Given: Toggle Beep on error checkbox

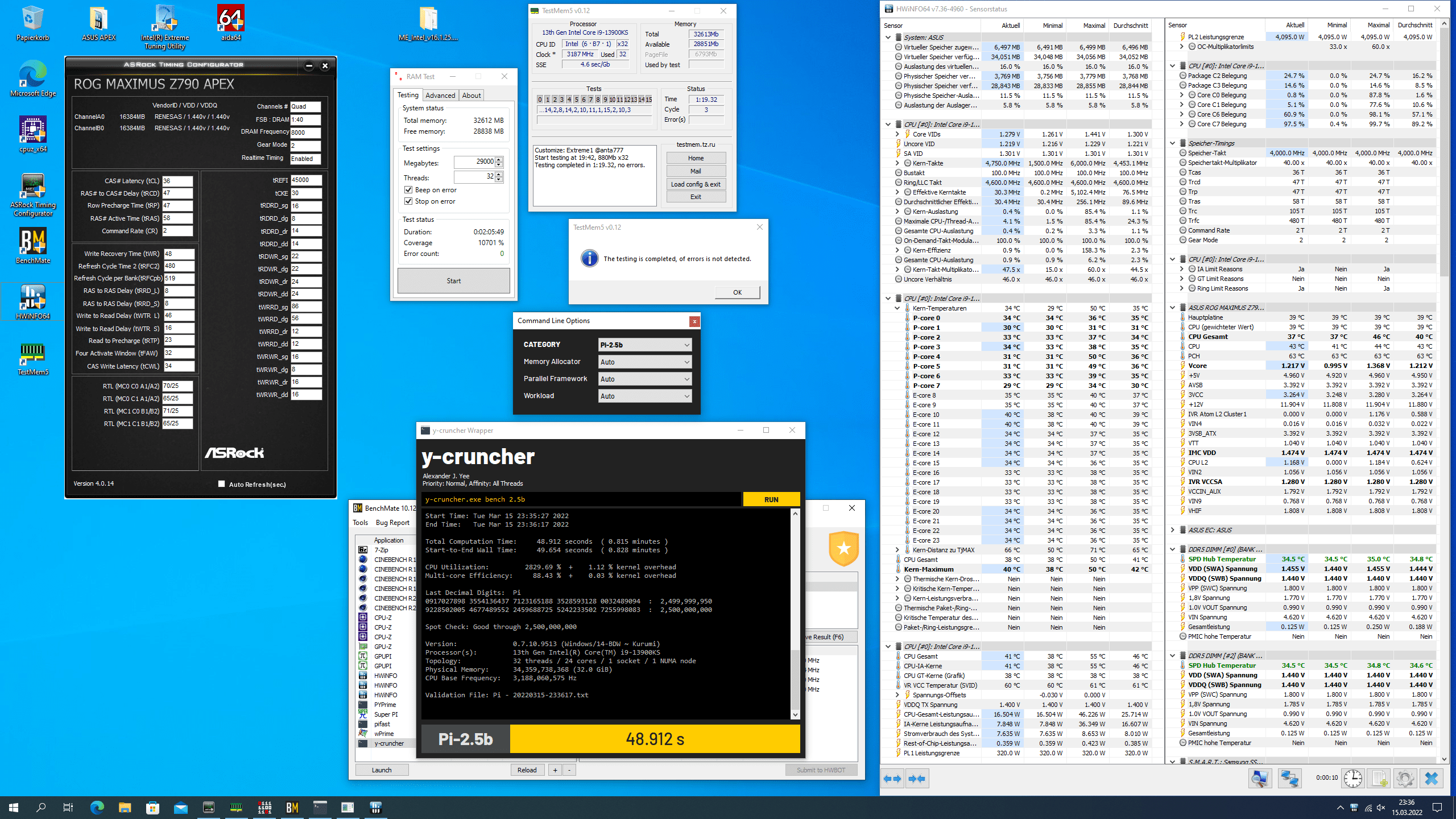Looking at the screenshot, I should tap(408, 189).
